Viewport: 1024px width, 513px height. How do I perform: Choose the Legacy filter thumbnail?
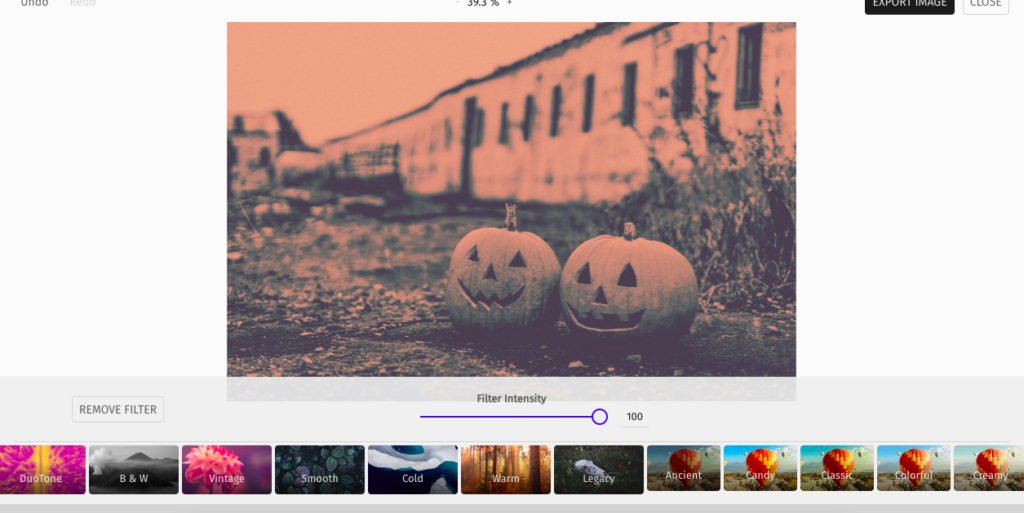click(599, 469)
